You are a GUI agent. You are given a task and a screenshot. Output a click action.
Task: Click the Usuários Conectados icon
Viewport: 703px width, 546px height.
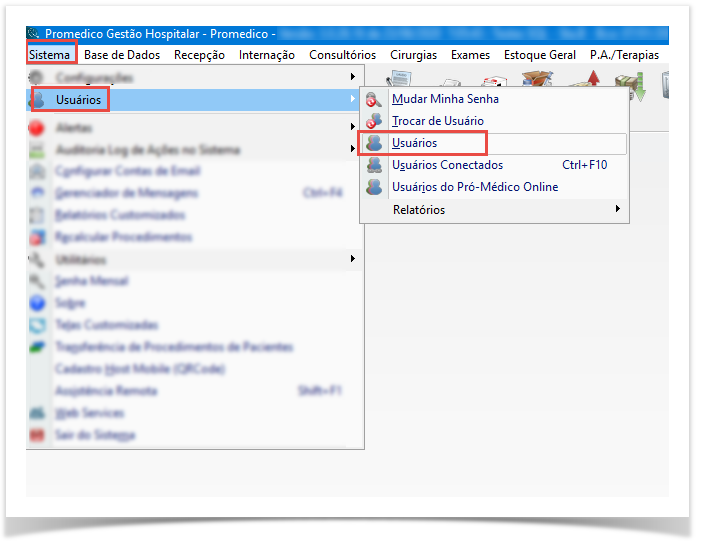(374, 165)
